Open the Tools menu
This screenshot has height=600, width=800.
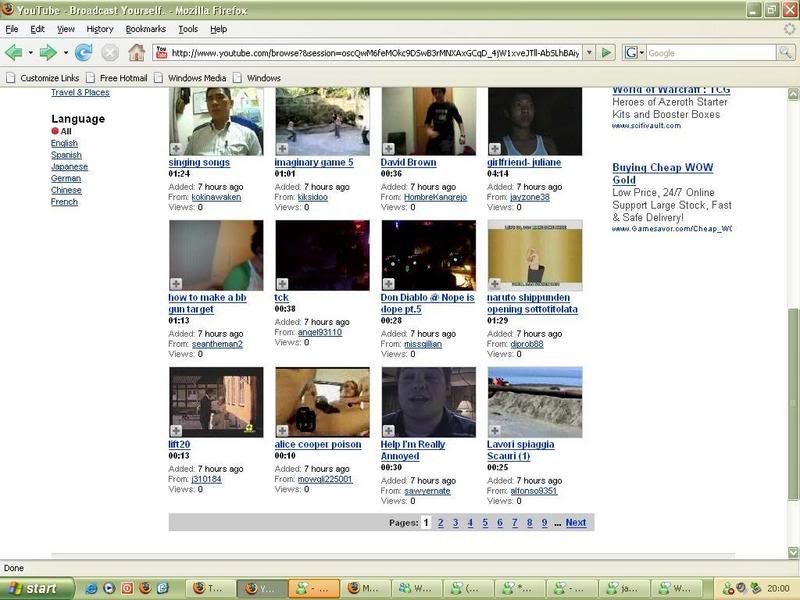188,29
